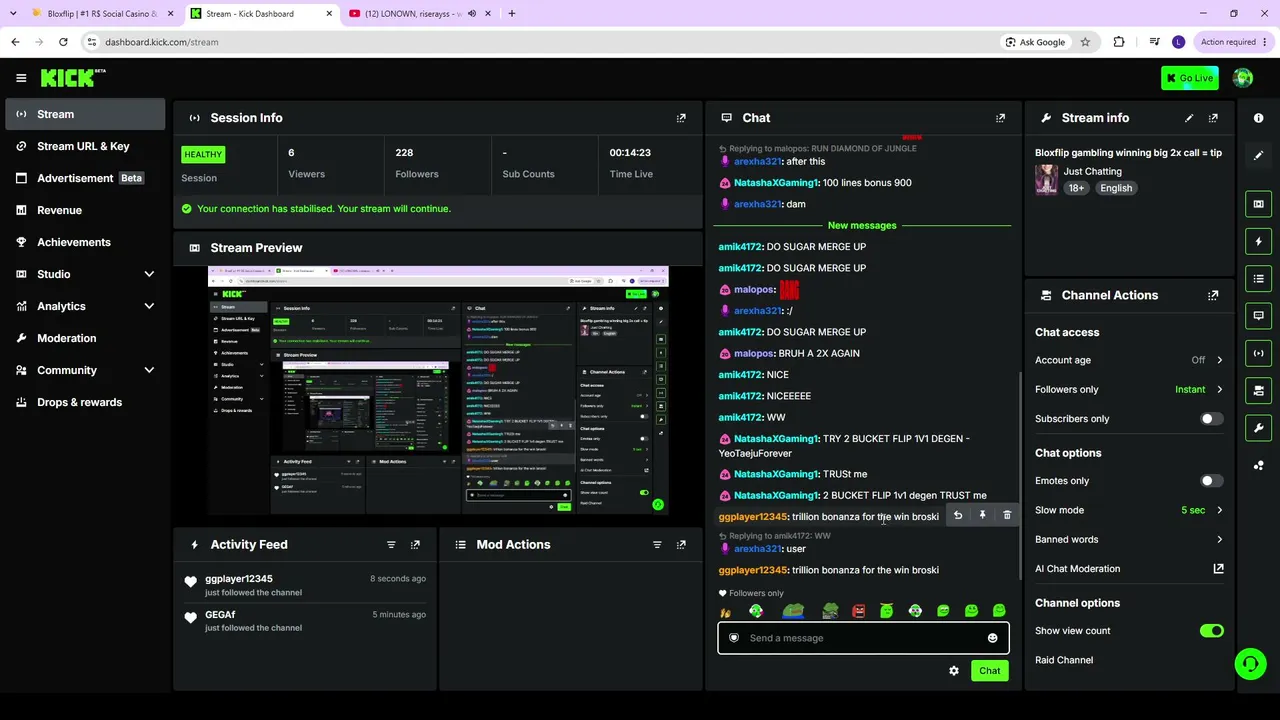The image size is (1280, 720).
Task: Open Followers only Instant setting
Action: point(1199,389)
